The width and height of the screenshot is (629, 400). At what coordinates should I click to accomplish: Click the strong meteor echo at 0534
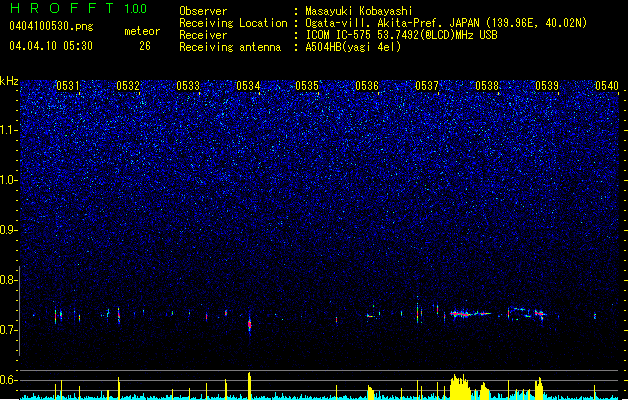pyautogui.click(x=250, y=323)
